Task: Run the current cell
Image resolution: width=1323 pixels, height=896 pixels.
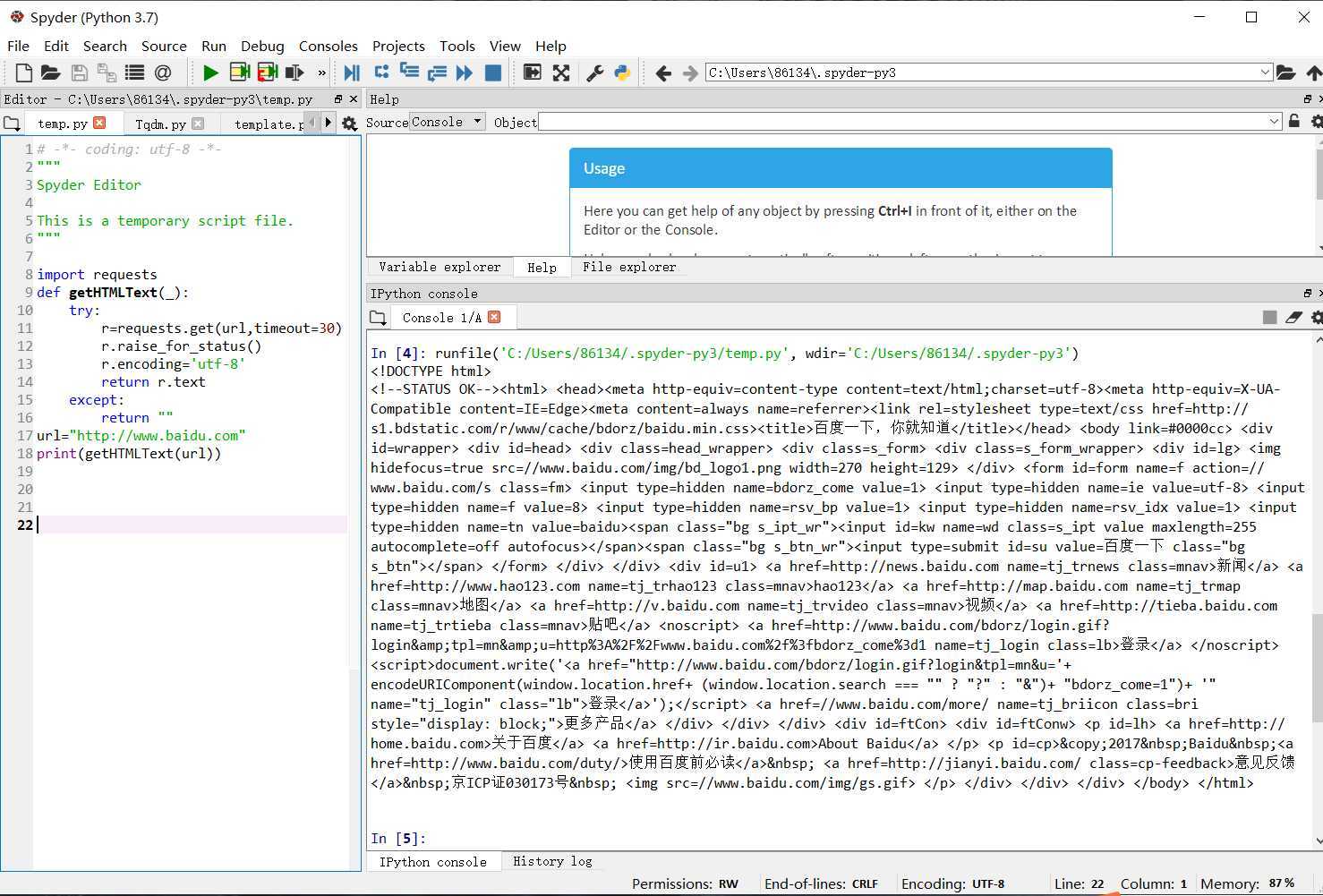Action: pyautogui.click(x=239, y=73)
